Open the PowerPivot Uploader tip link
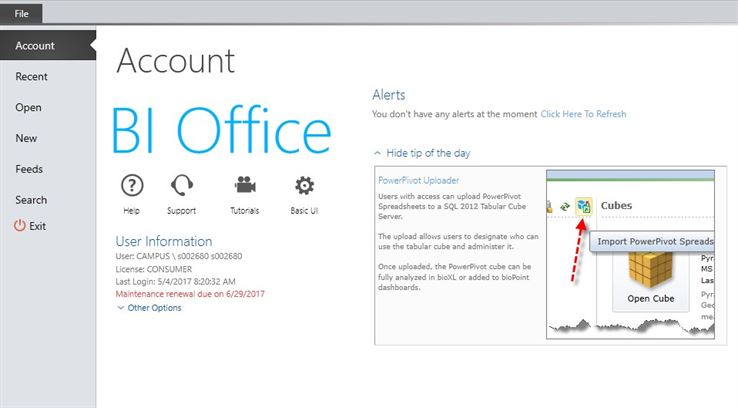This screenshot has width=738, height=408. 417,181
